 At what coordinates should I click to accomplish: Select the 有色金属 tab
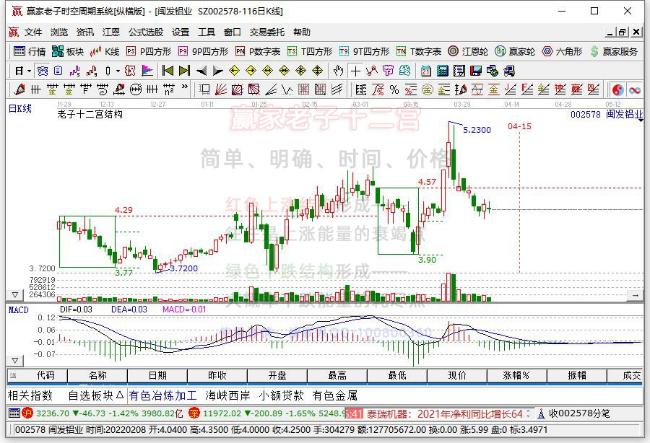click(x=335, y=395)
